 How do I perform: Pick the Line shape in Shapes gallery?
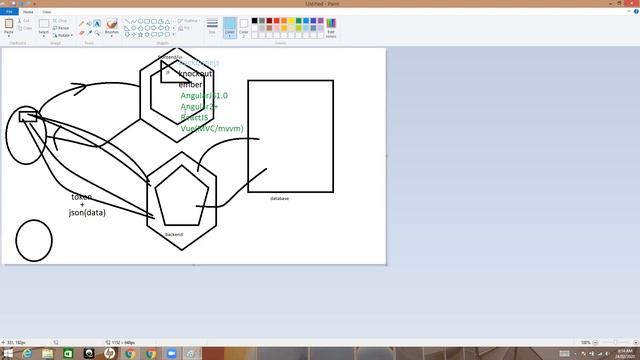click(x=127, y=21)
